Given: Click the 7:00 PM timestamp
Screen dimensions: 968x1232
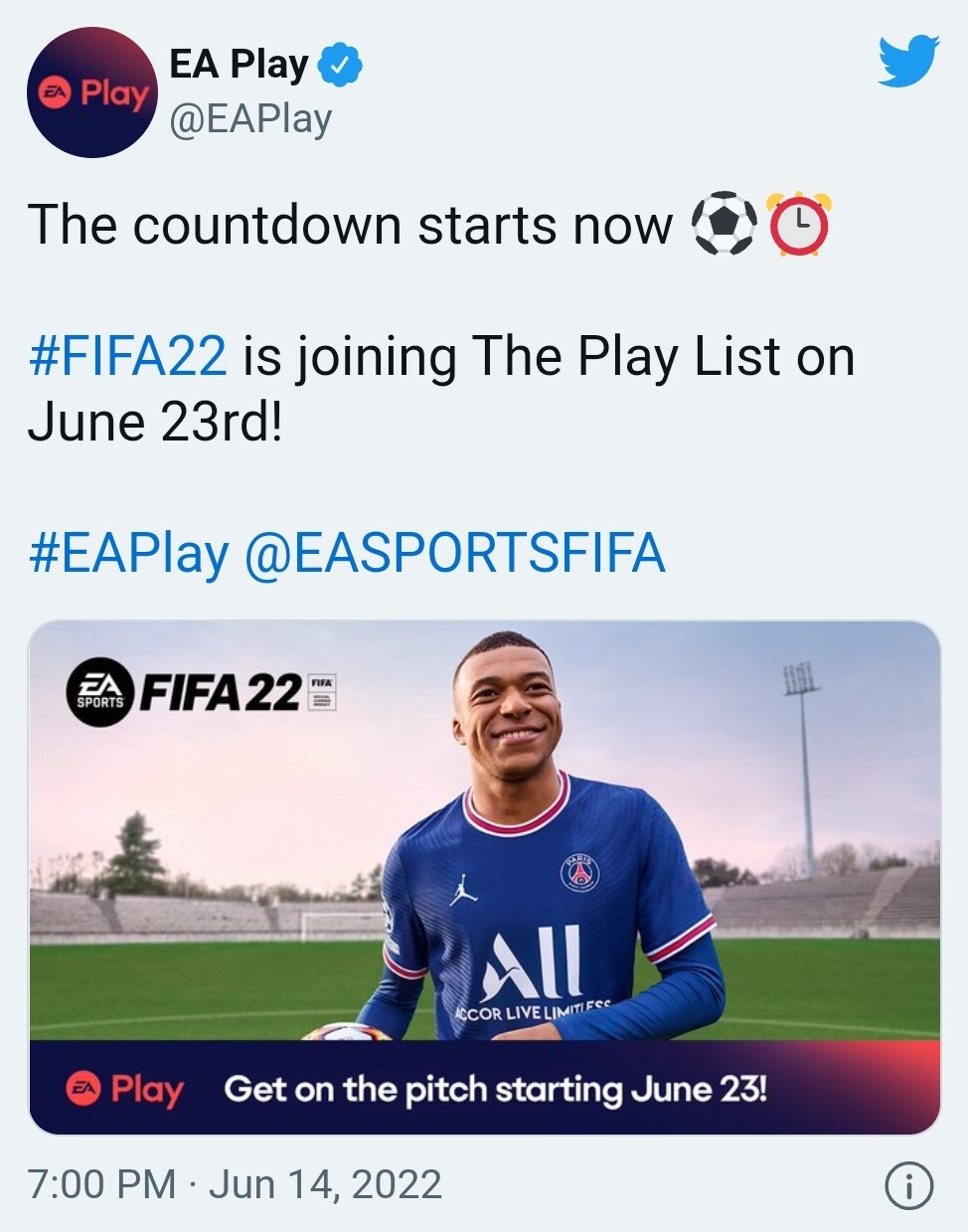Looking at the screenshot, I should [101, 1184].
